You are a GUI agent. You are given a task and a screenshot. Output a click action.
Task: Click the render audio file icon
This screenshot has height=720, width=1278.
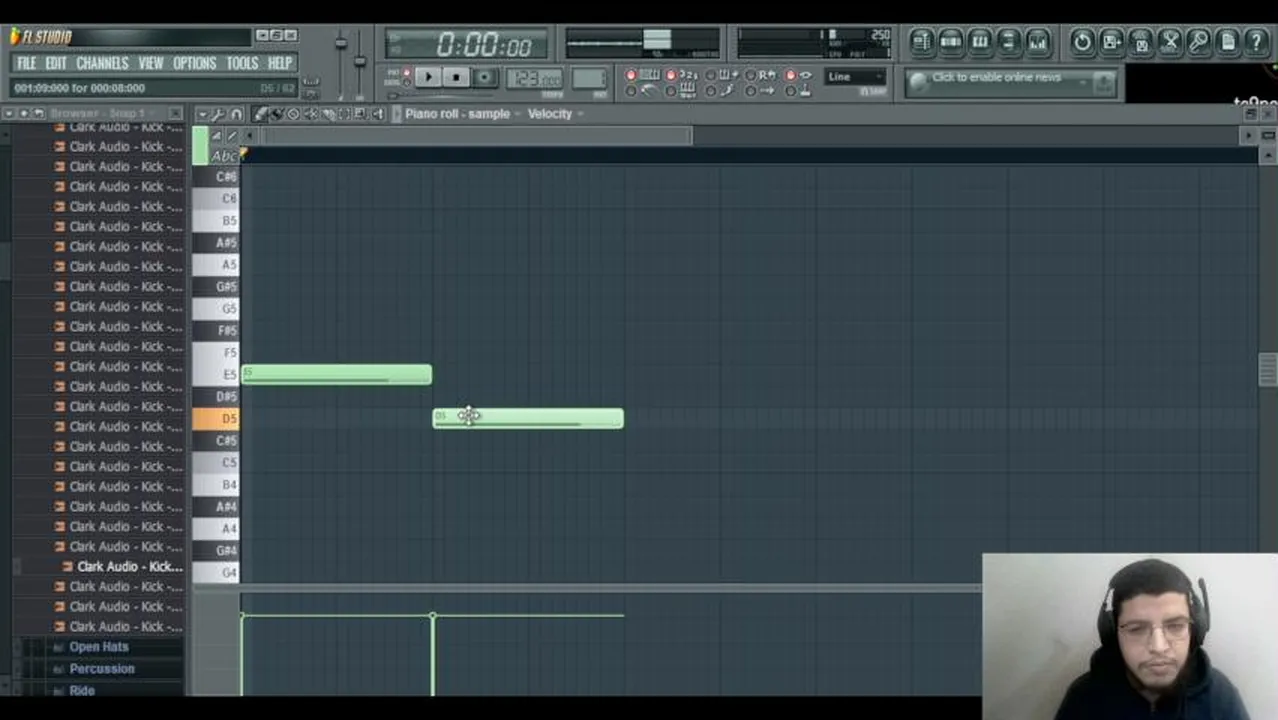tap(1140, 41)
